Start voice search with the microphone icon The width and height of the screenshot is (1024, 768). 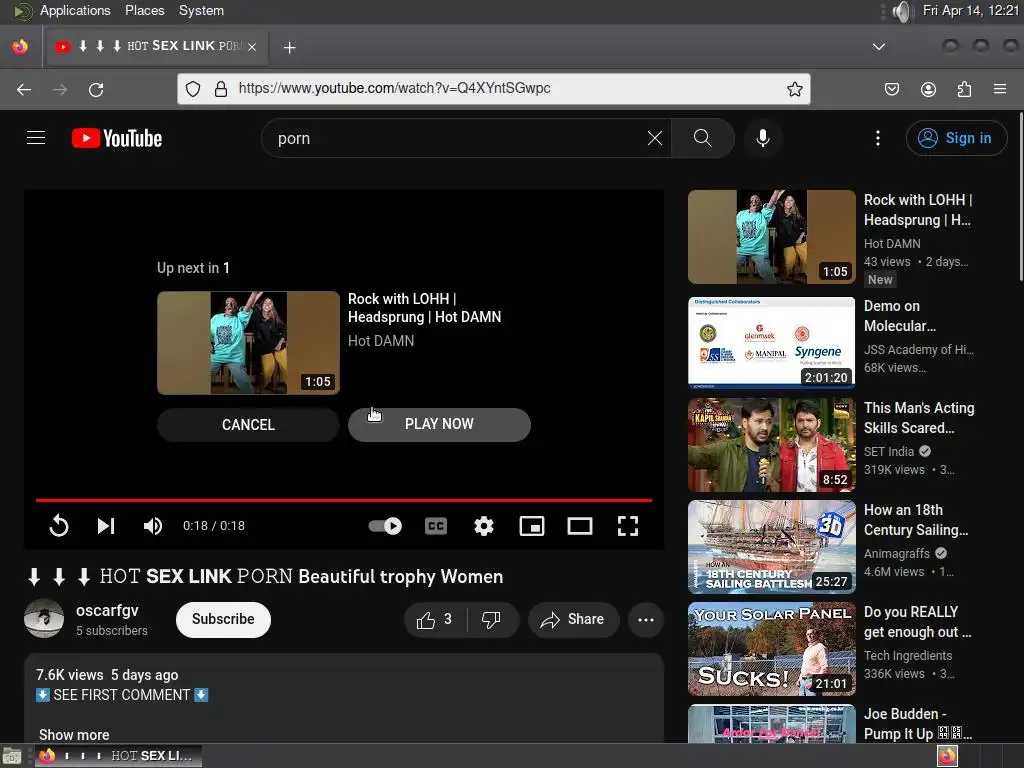pos(763,138)
